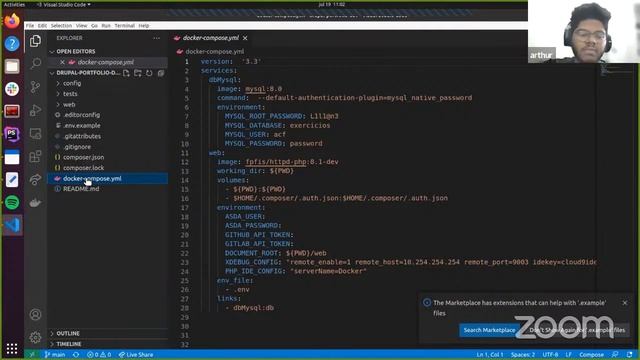Collapse all folders in Explorer
This screenshot has height=360, width=640.
161,73
